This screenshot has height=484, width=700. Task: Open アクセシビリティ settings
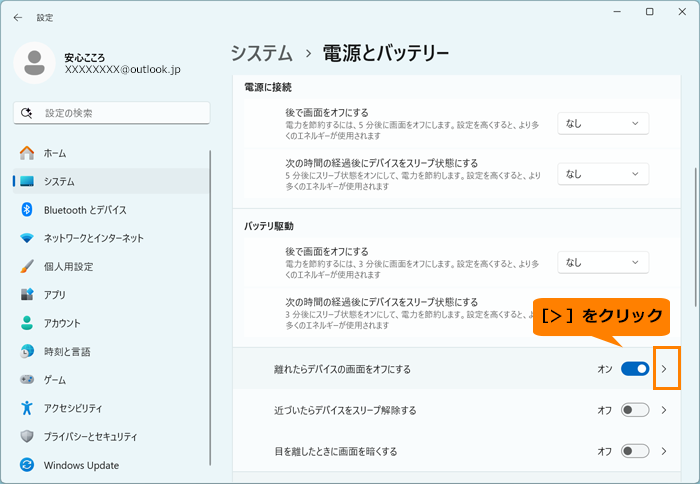tap(111, 408)
